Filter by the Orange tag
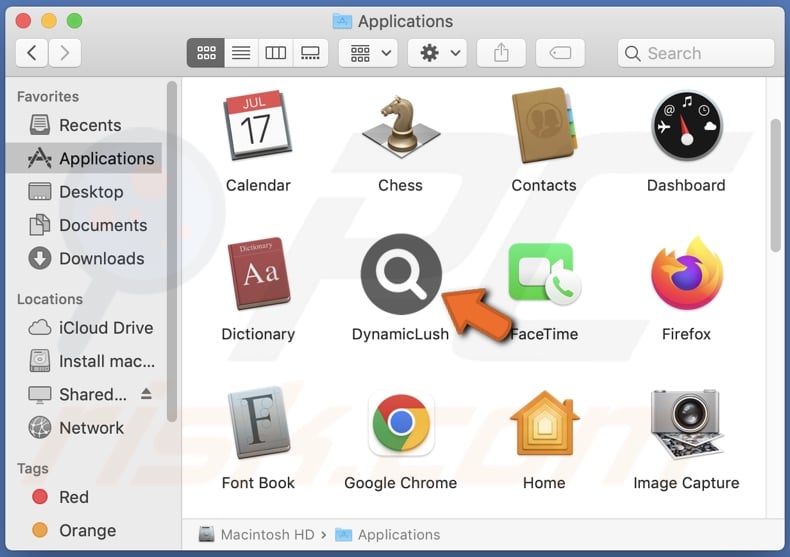Screen dimensions: 790x557 (85, 530)
